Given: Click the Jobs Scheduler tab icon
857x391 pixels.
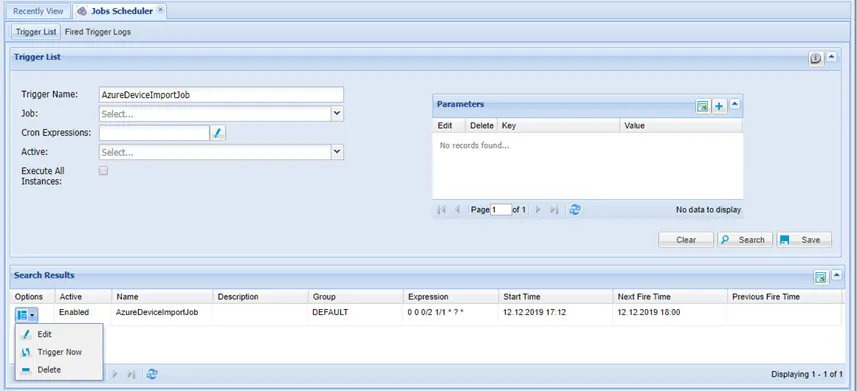Looking at the screenshot, I should 82,11.
